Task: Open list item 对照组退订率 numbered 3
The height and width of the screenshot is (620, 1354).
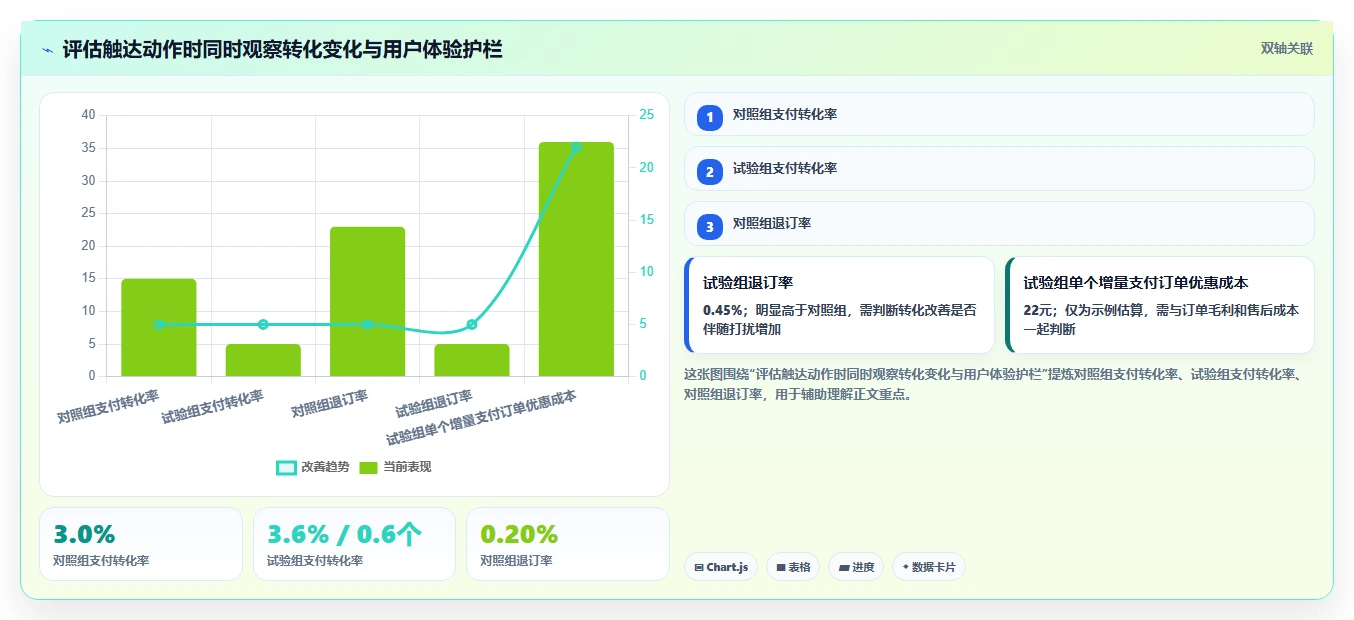Action: [x=999, y=223]
